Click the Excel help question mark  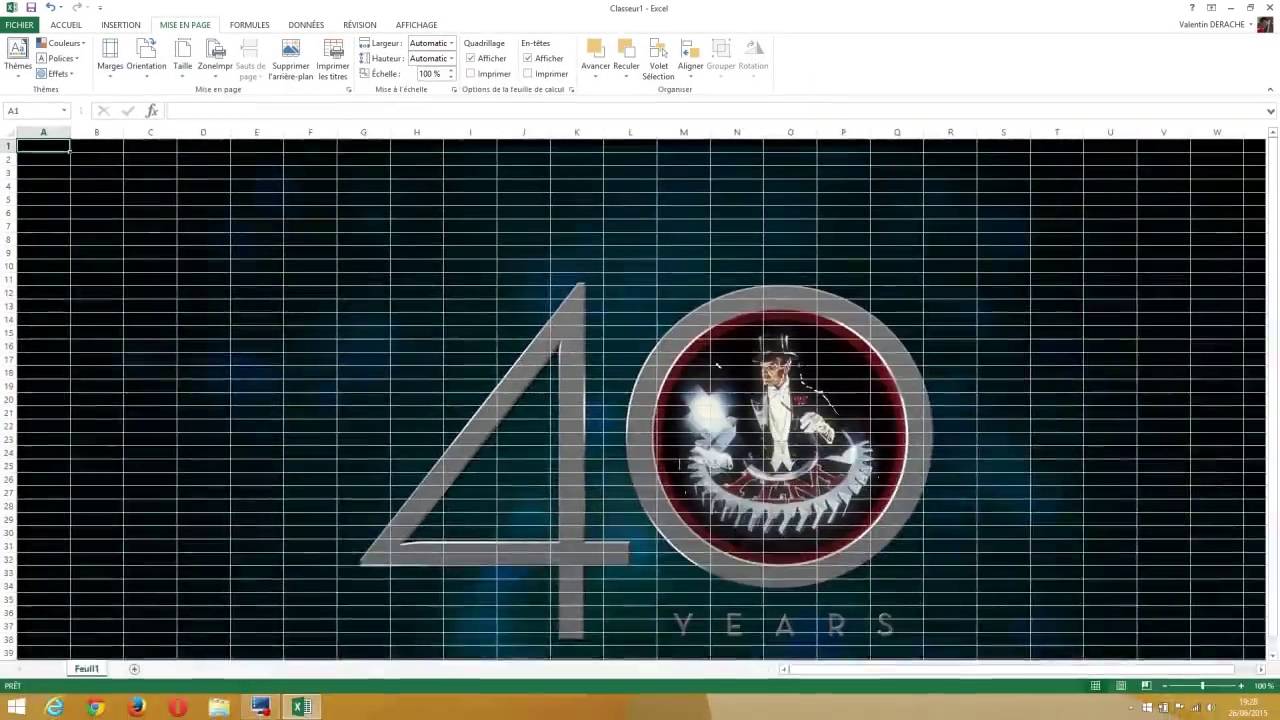(1192, 8)
